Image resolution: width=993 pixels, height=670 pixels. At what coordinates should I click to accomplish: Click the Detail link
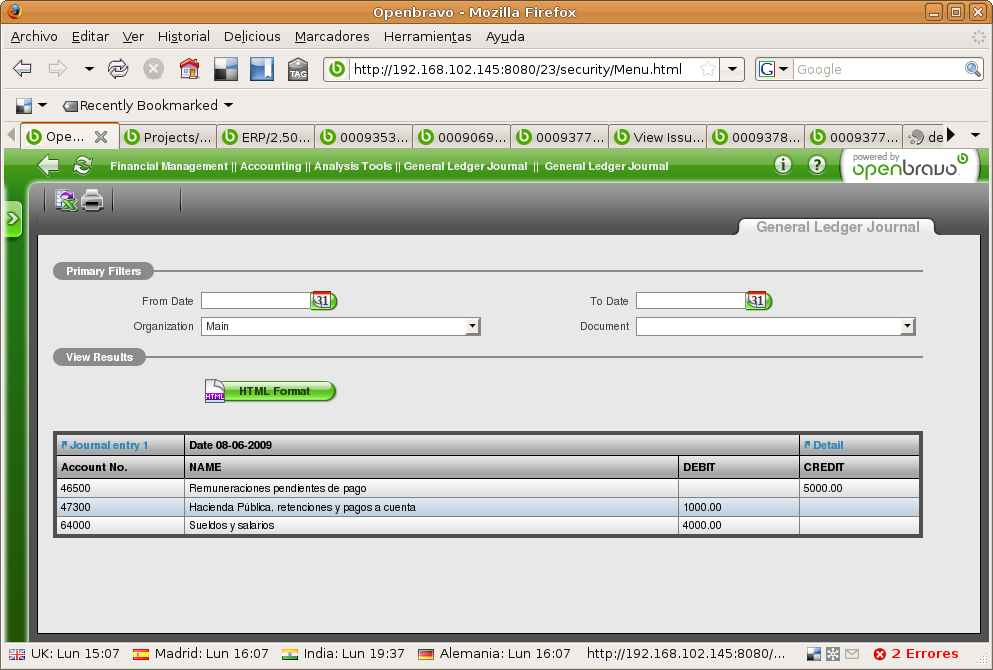[x=827, y=445]
